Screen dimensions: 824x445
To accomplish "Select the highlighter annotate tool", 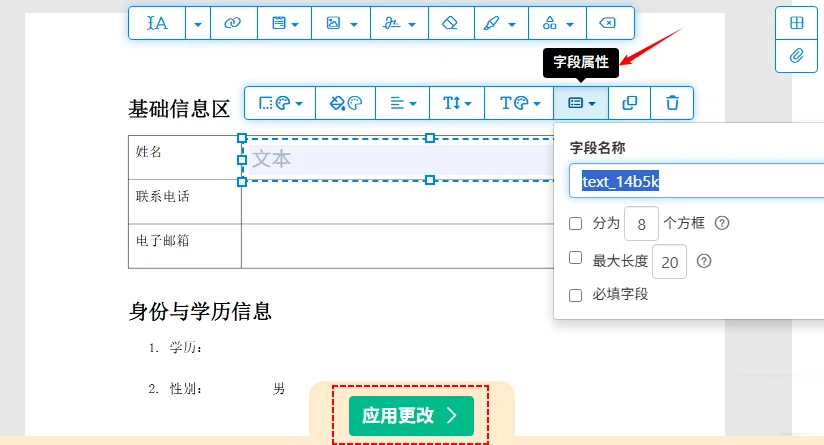I will [x=491, y=23].
